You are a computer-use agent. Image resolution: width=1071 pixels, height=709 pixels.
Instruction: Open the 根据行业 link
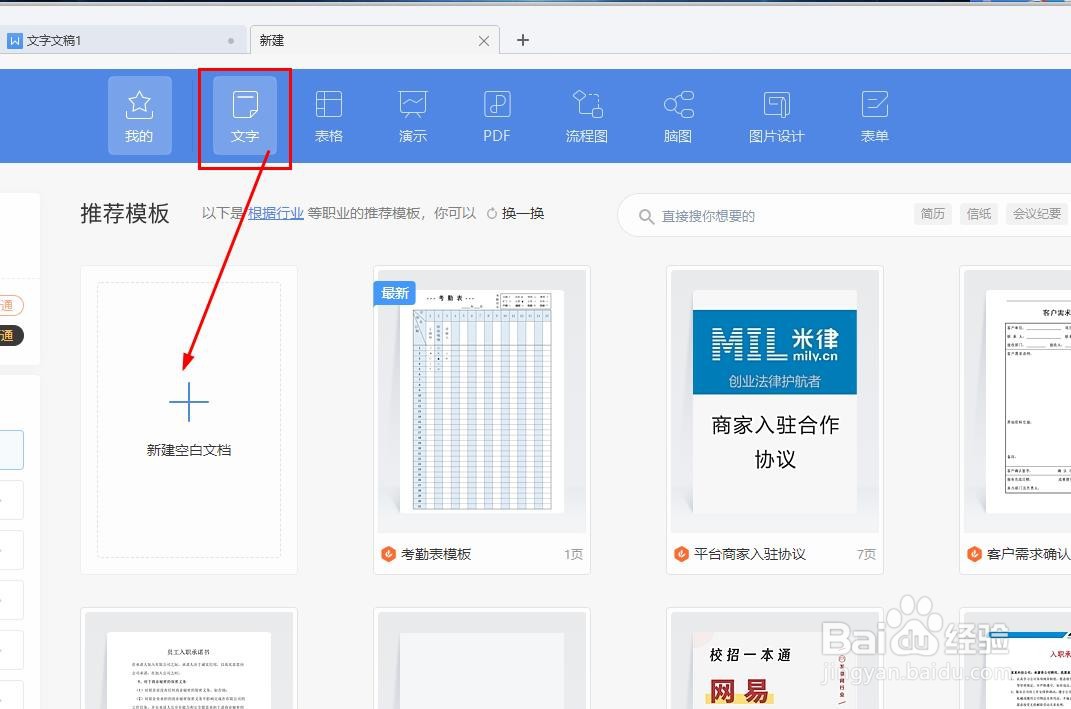(276, 212)
